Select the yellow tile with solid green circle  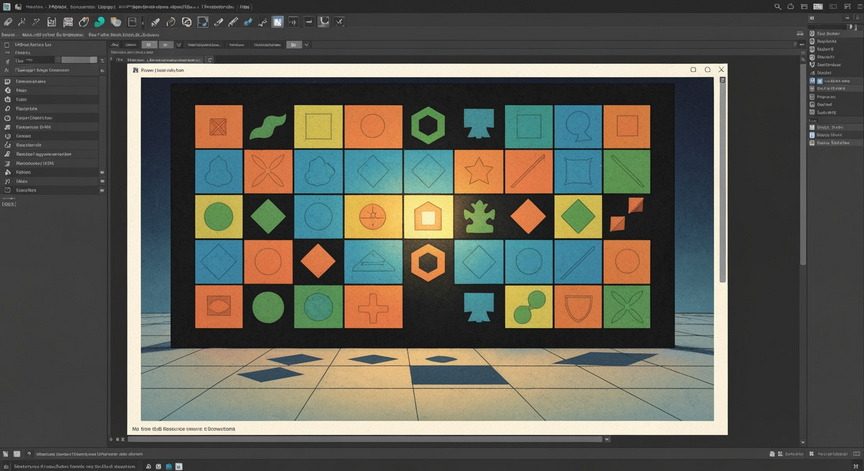pyautogui.click(x=218, y=216)
